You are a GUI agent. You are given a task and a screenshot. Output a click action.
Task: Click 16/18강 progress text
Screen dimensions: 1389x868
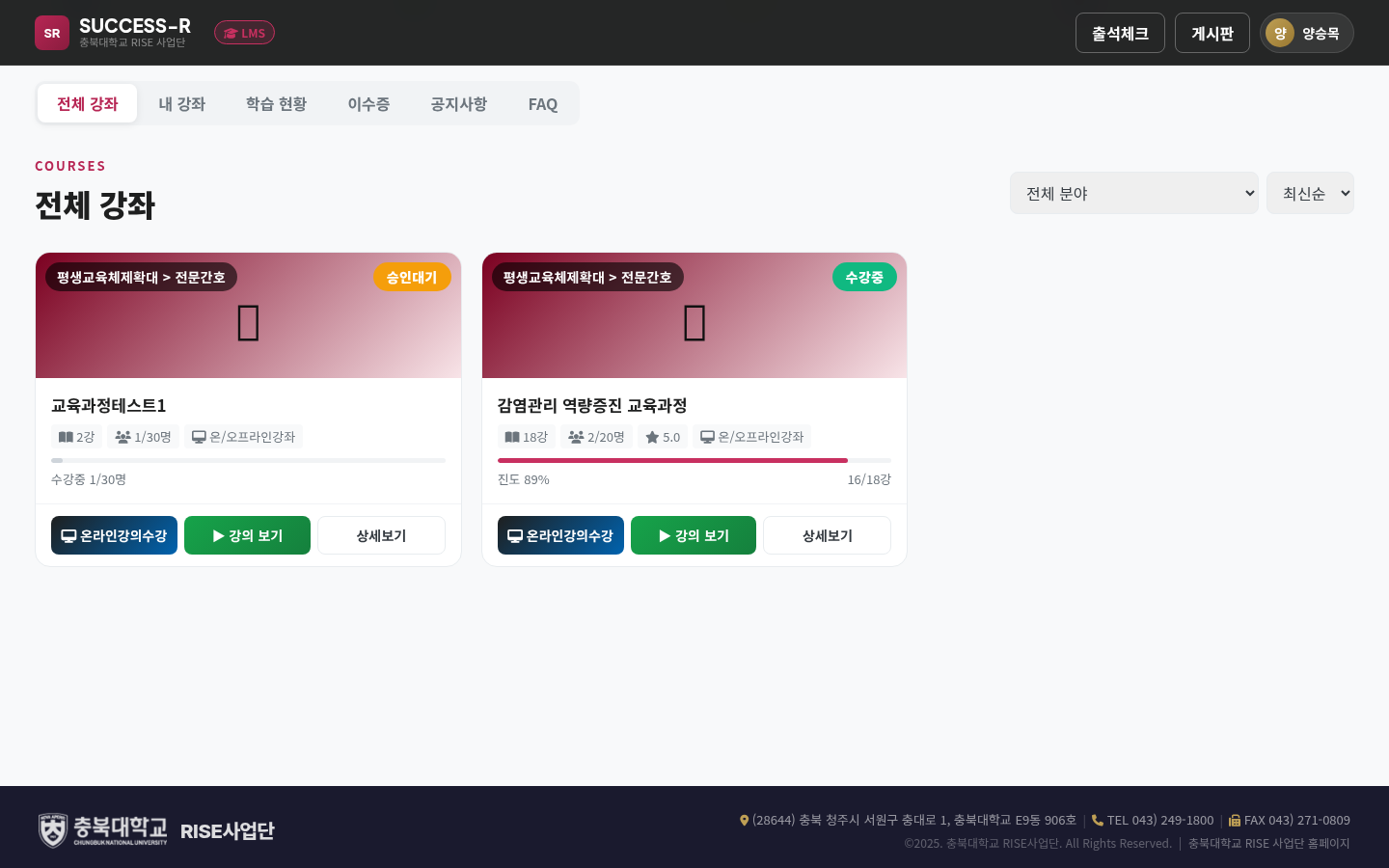[x=869, y=479]
